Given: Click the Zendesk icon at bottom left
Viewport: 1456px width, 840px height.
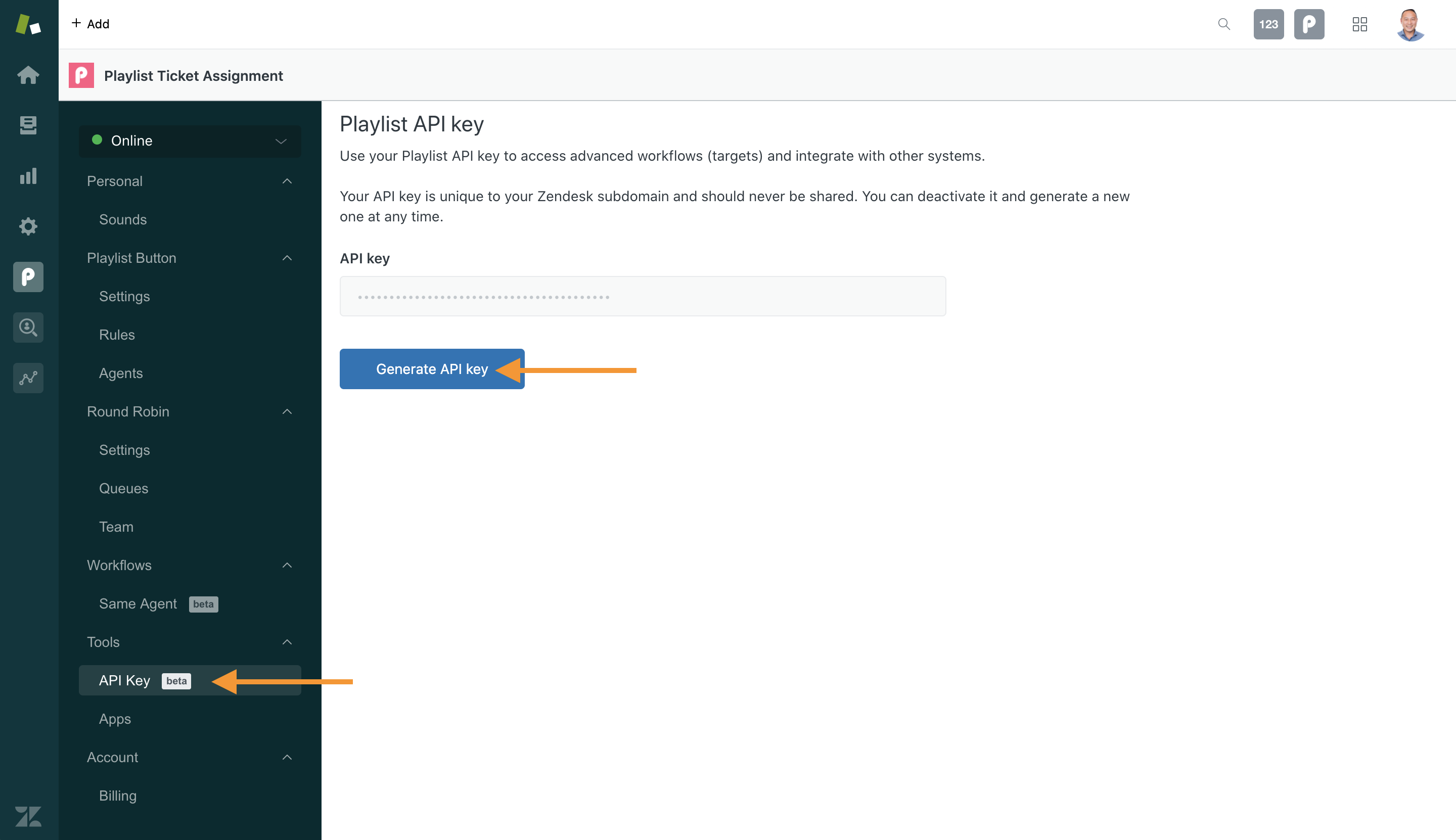Looking at the screenshot, I should (29, 815).
